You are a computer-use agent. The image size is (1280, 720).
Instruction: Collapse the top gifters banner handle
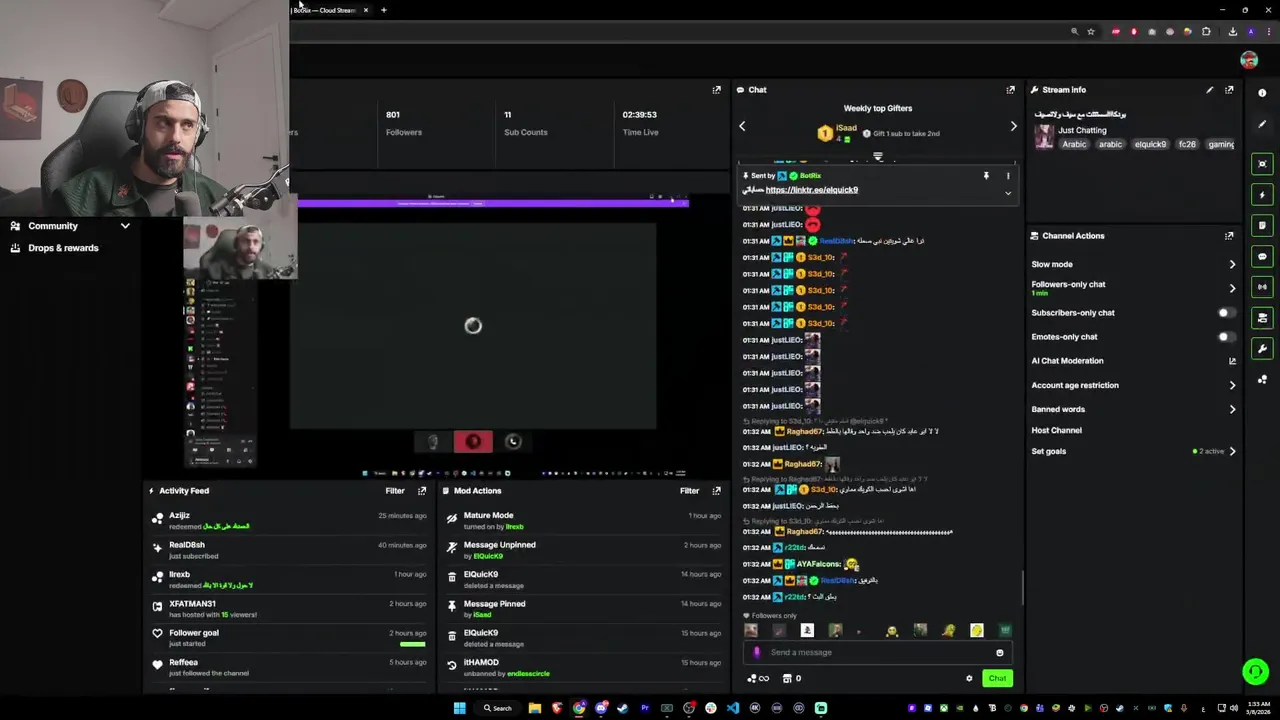pyautogui.click(x=878, y=157)
